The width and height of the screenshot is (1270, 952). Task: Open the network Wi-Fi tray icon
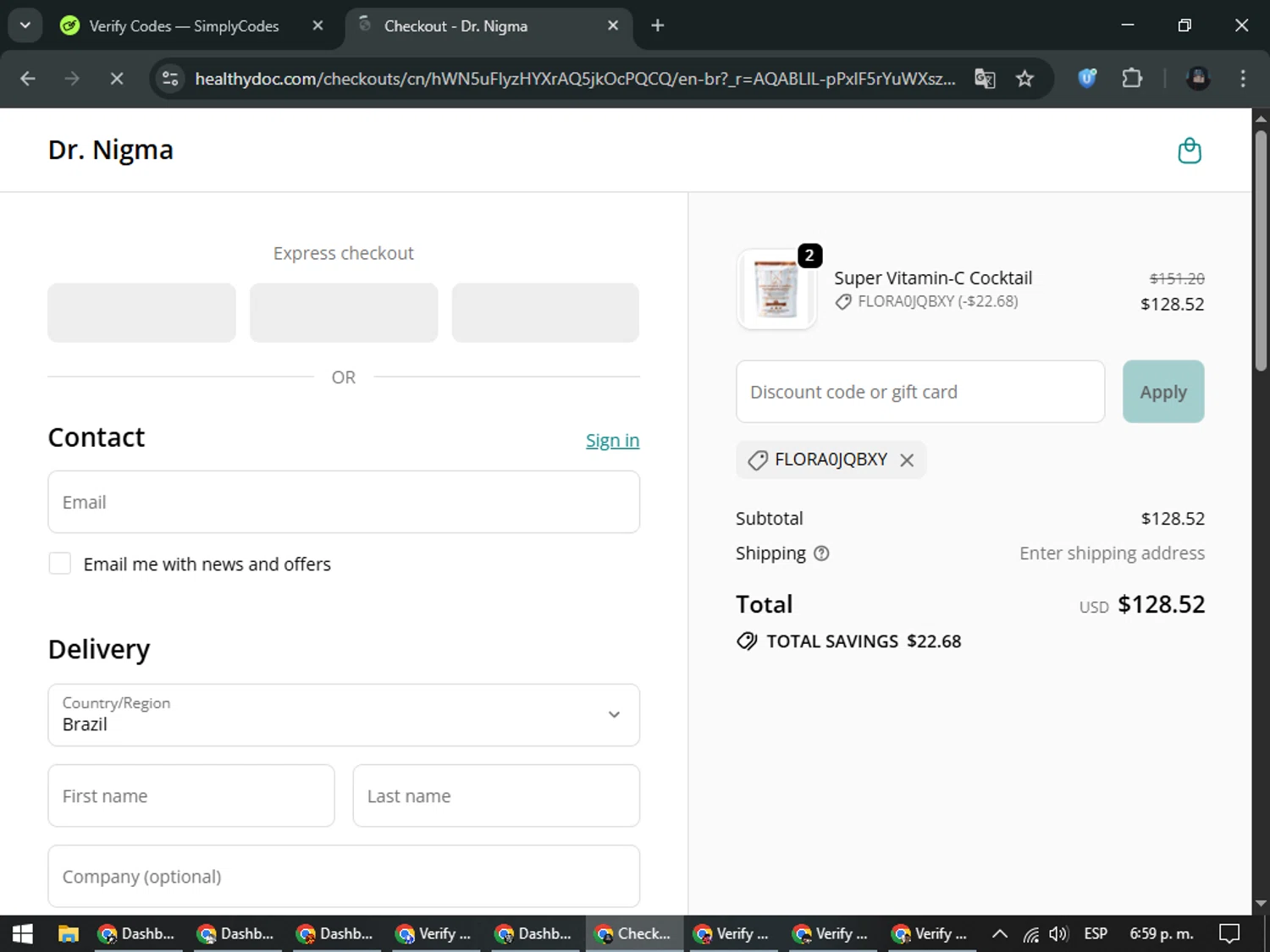point(1030,934)
